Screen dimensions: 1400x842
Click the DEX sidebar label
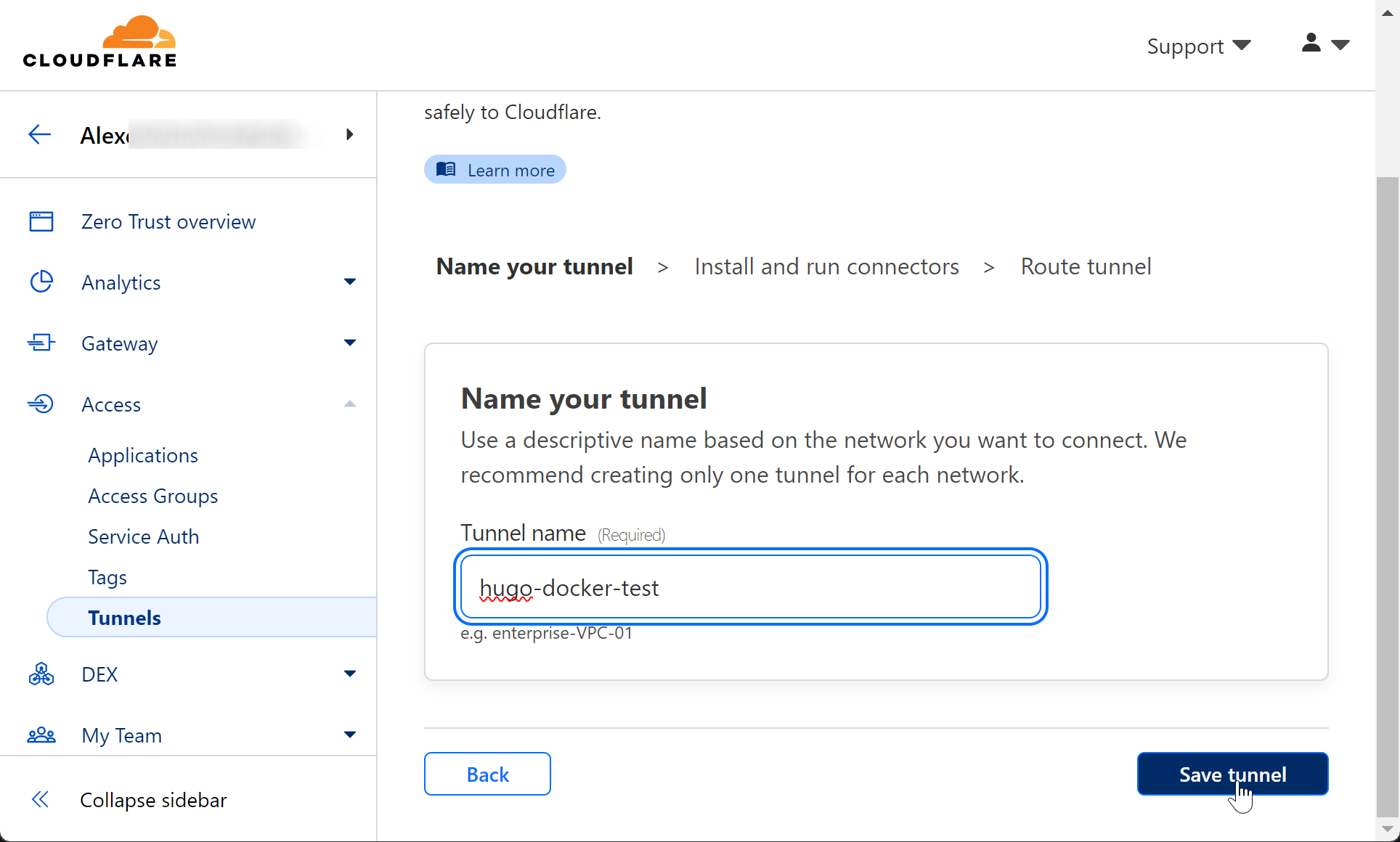(x=99, y=674)
